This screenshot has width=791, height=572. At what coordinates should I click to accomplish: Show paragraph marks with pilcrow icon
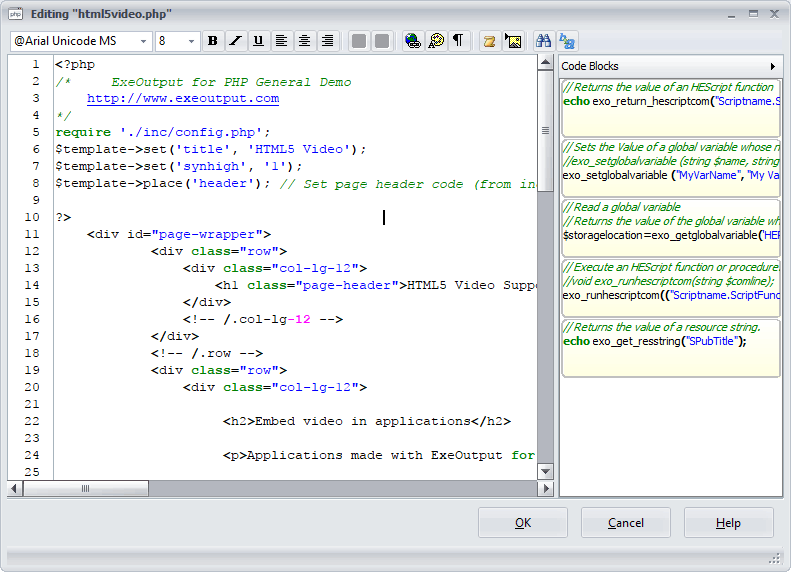point(458,41)
